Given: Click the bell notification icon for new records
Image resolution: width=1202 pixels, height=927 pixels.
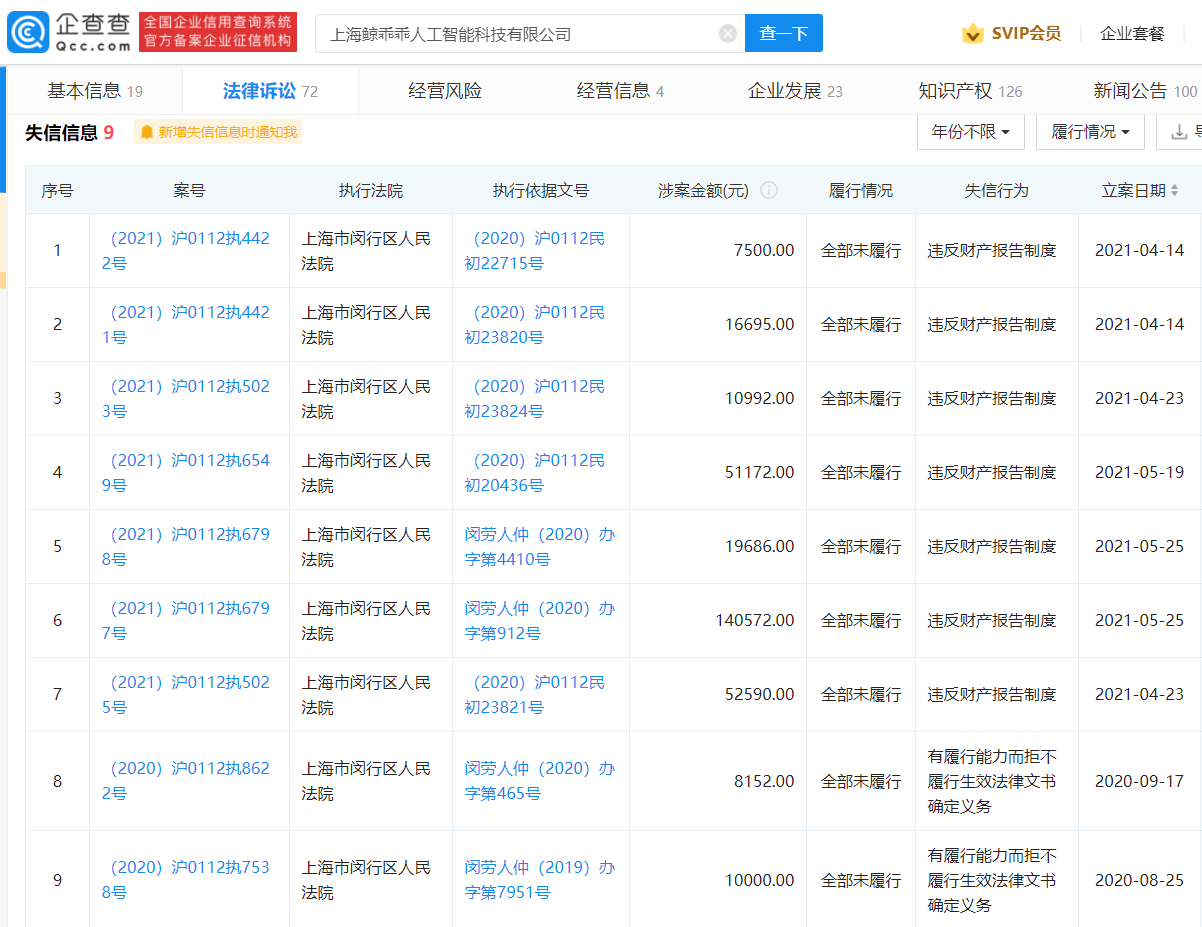Looking at the screenshot, I should pos(147,132).
